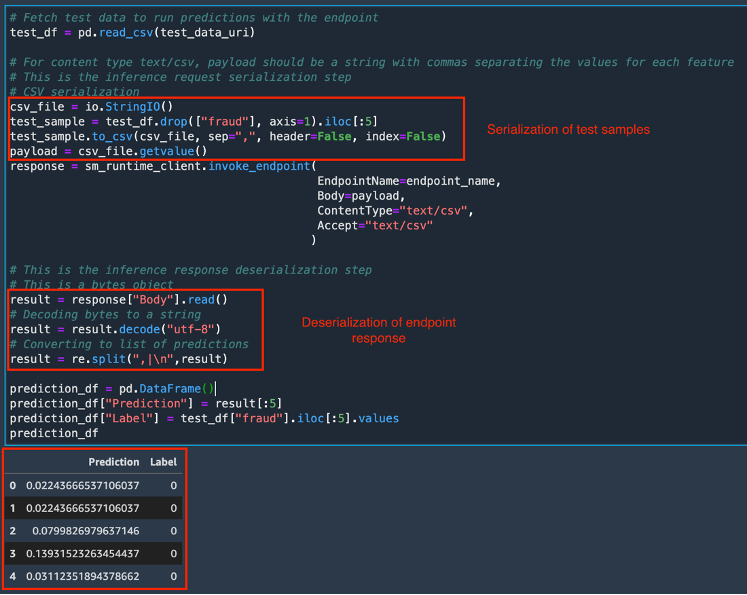Click the invoke_endpoint call line
747x595 pixels.
163,166
